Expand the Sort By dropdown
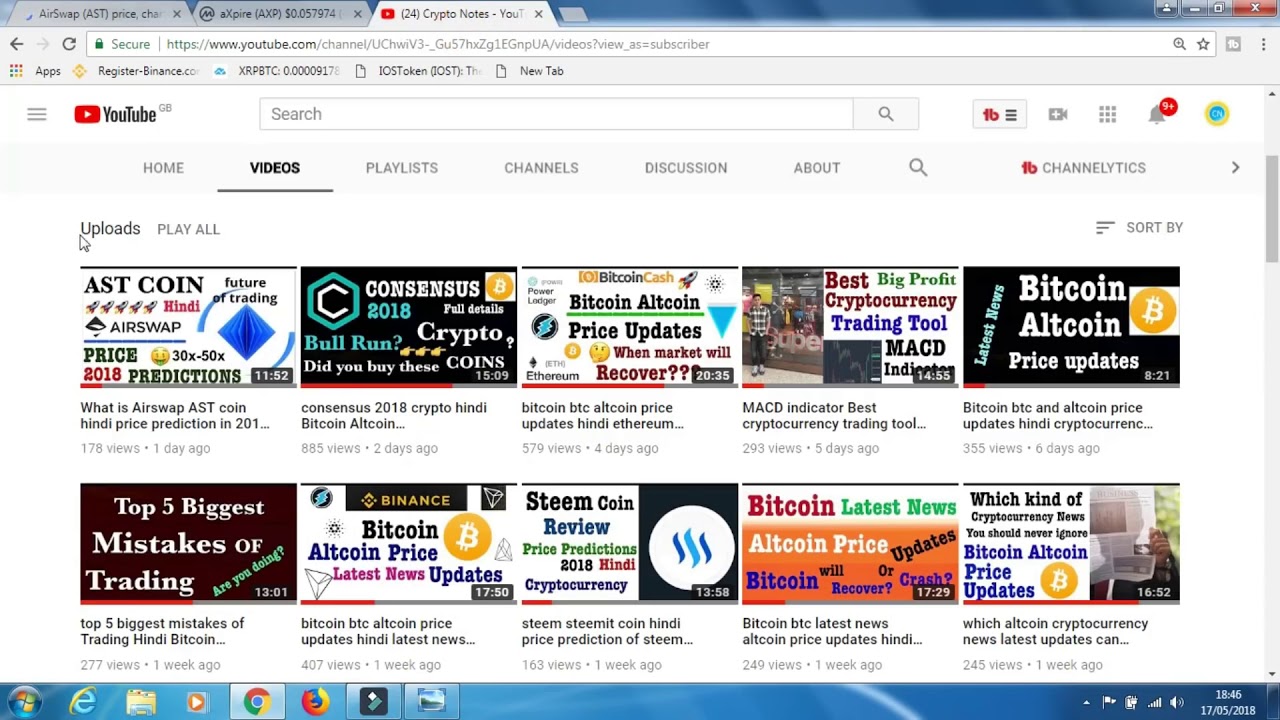 pyautogui.click(x=1139, y=228)
